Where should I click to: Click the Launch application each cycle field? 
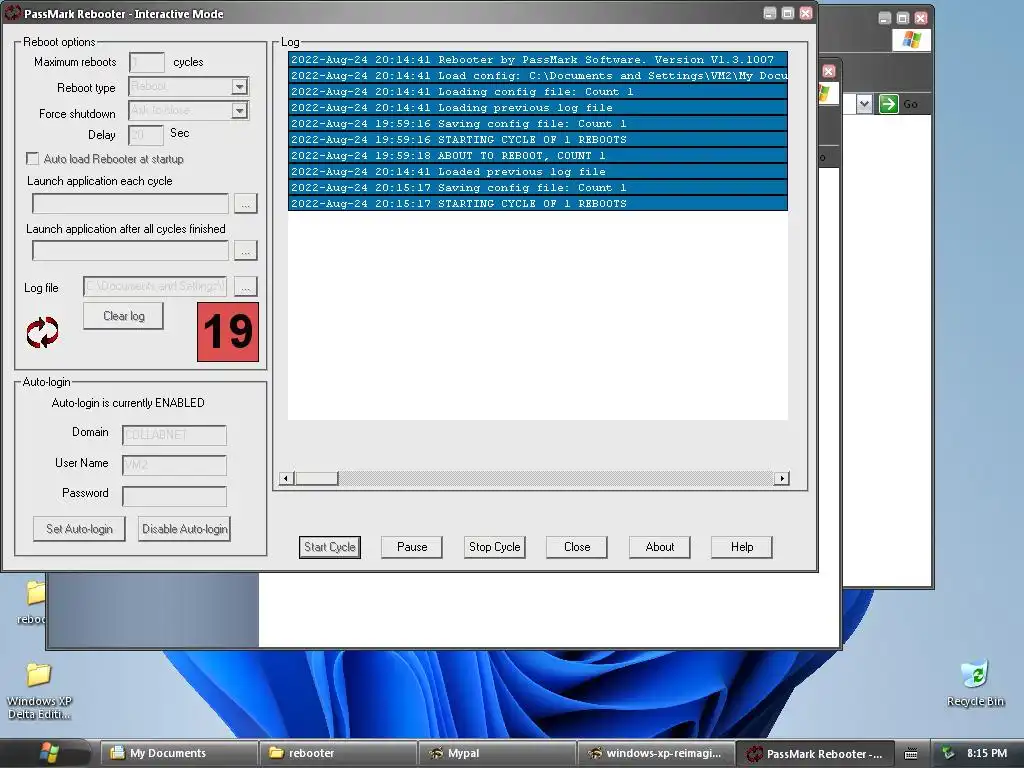(x=131, y=204)
